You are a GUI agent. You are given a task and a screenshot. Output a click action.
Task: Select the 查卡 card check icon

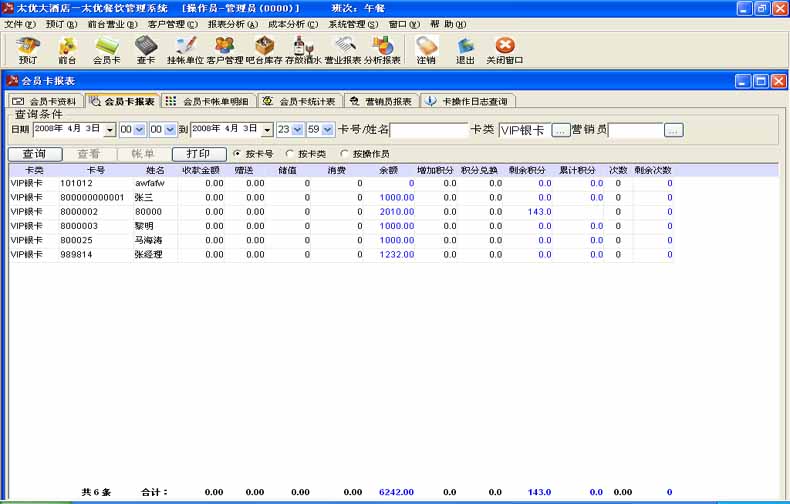(146, 48)
